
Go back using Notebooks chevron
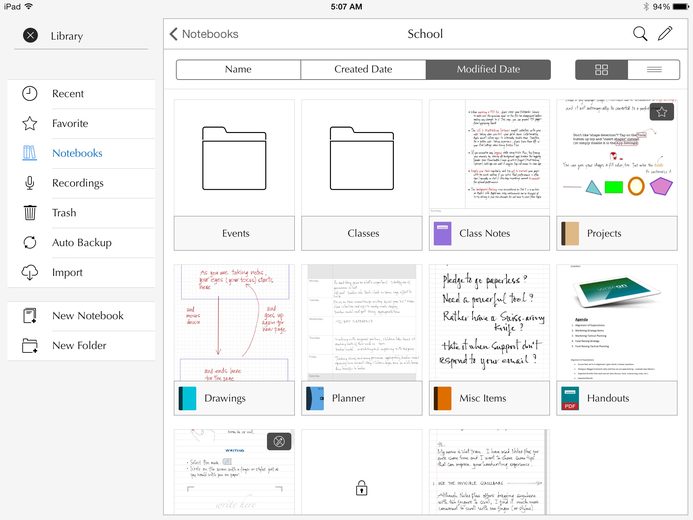coord(174,34)
